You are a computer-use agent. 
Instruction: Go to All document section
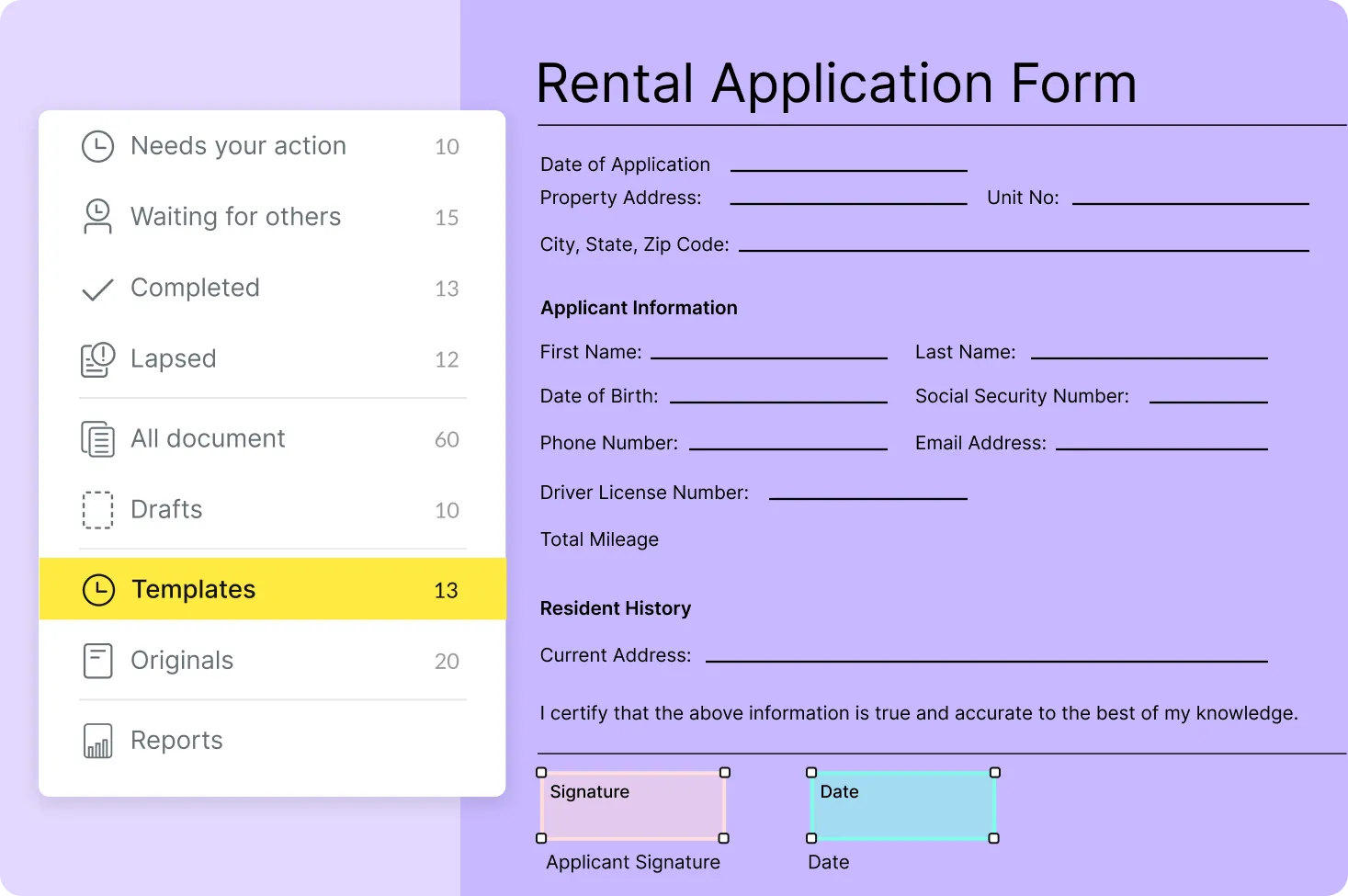point(272,438)
